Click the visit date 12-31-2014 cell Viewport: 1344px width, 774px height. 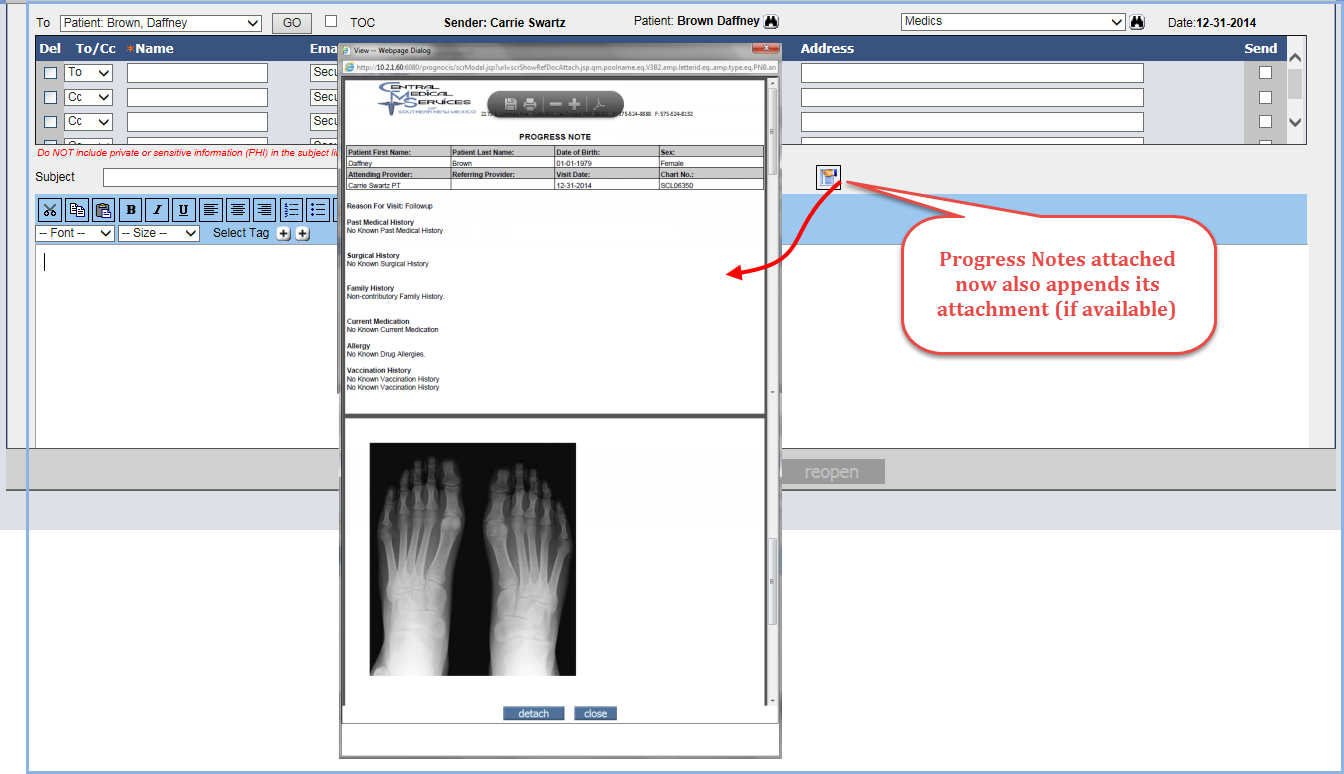574,185
